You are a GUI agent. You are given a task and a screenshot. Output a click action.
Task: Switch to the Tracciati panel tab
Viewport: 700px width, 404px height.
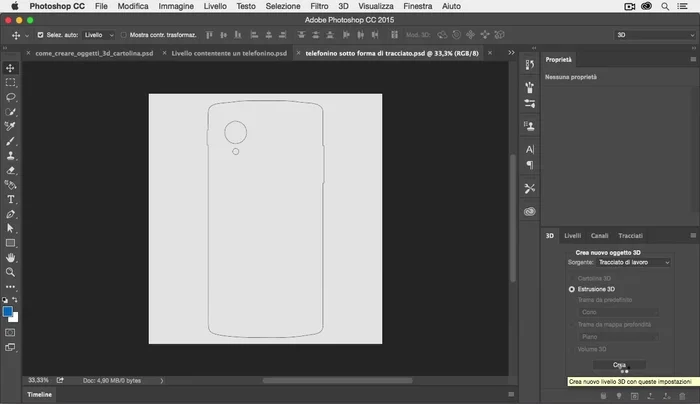pos(630,236)
